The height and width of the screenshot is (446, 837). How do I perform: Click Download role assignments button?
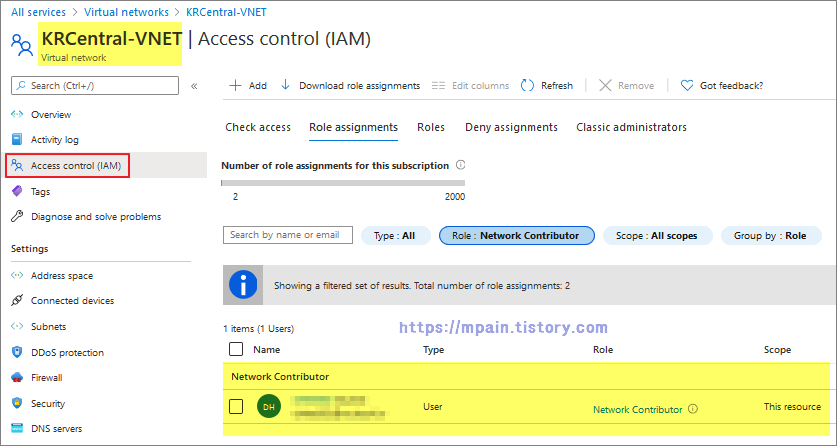(x=351, y=85)
